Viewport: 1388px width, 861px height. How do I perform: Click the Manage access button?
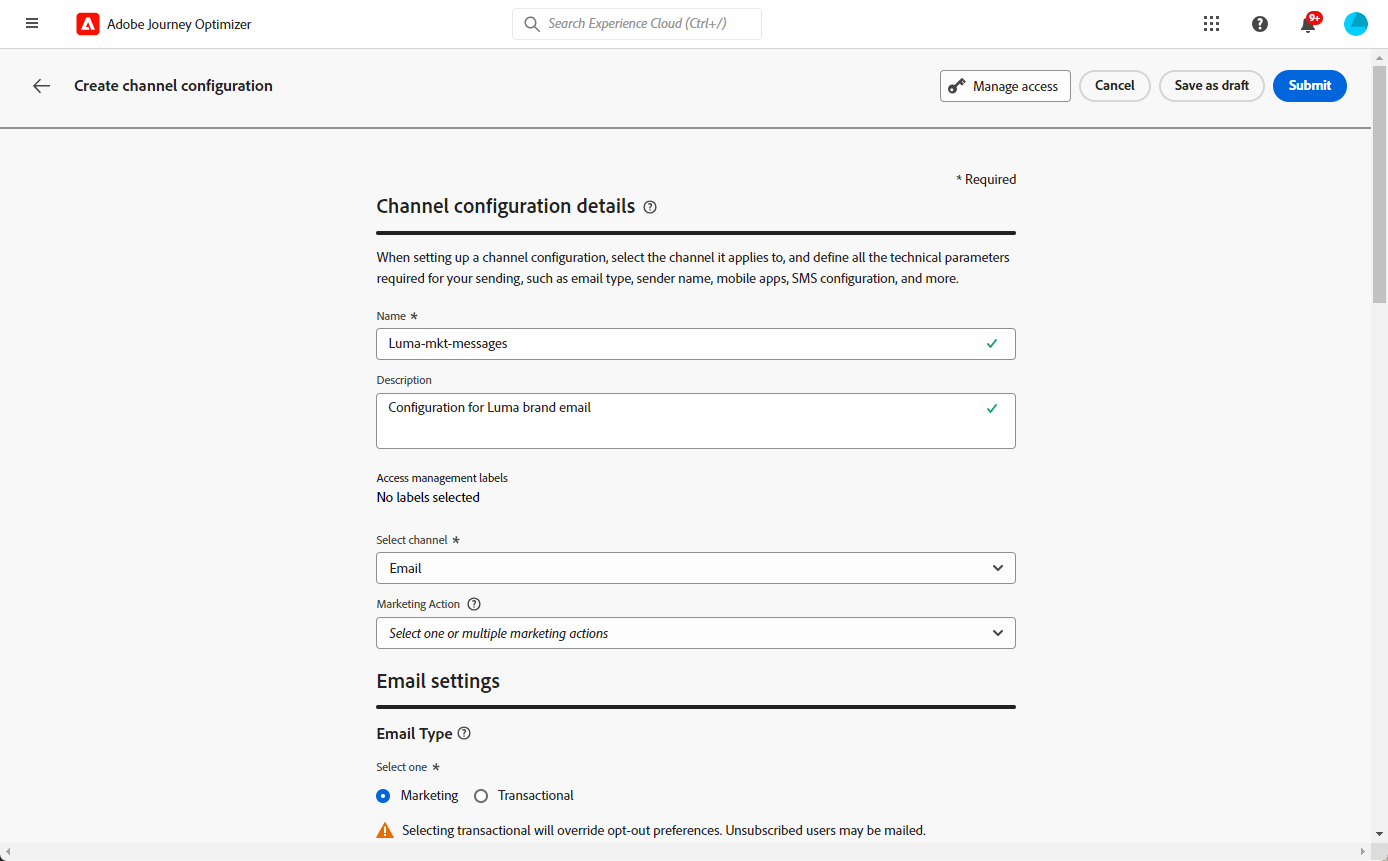point(1005,86)
